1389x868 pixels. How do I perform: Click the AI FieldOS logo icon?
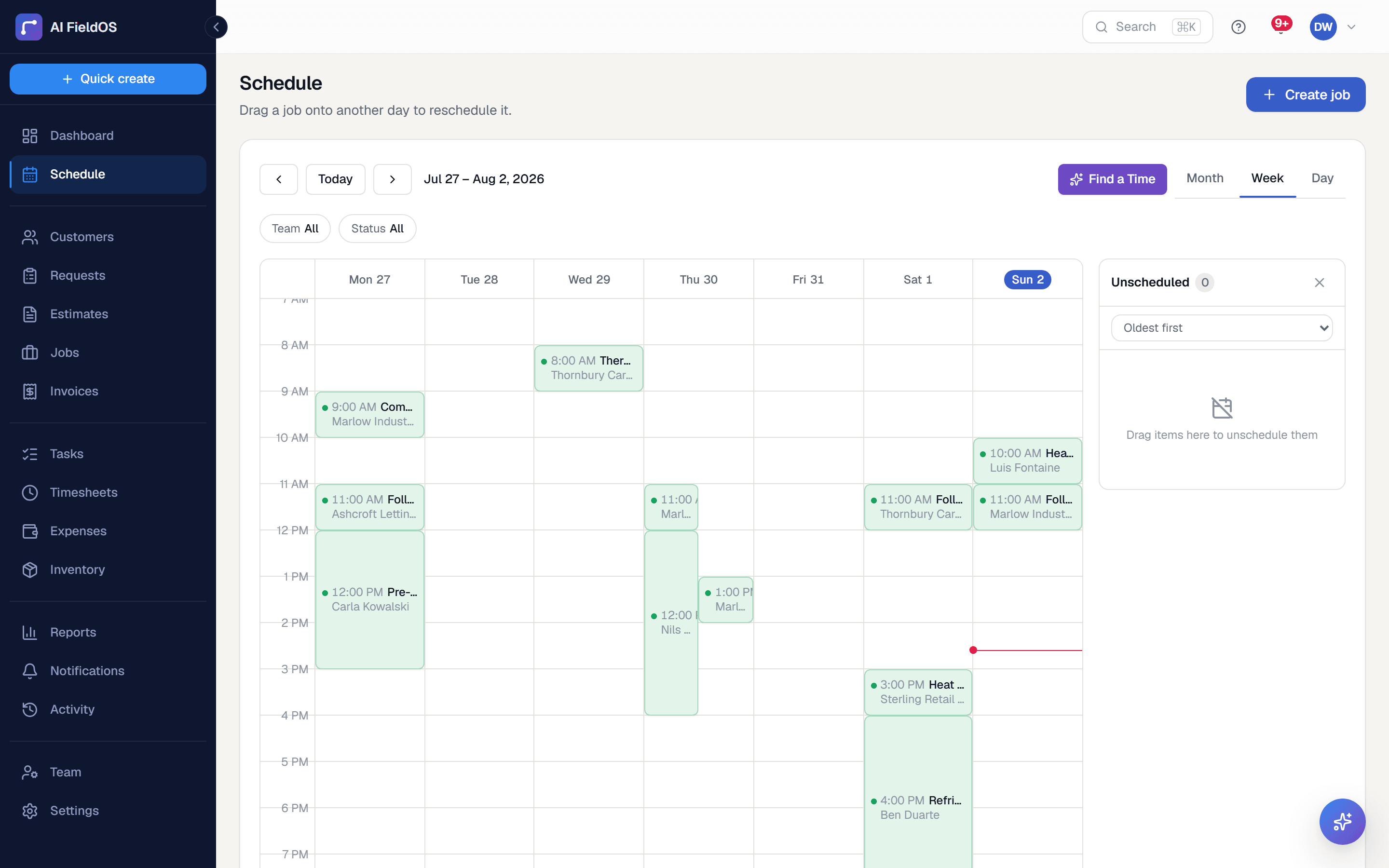tap(29, 27)
